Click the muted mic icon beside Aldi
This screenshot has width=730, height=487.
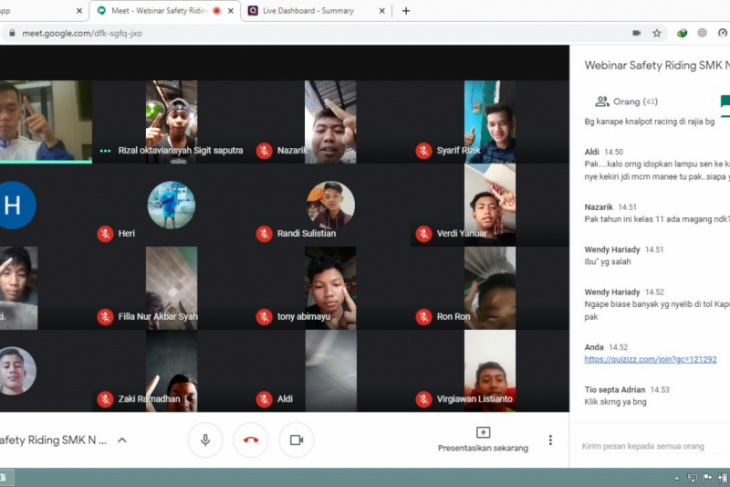[264, 399]
